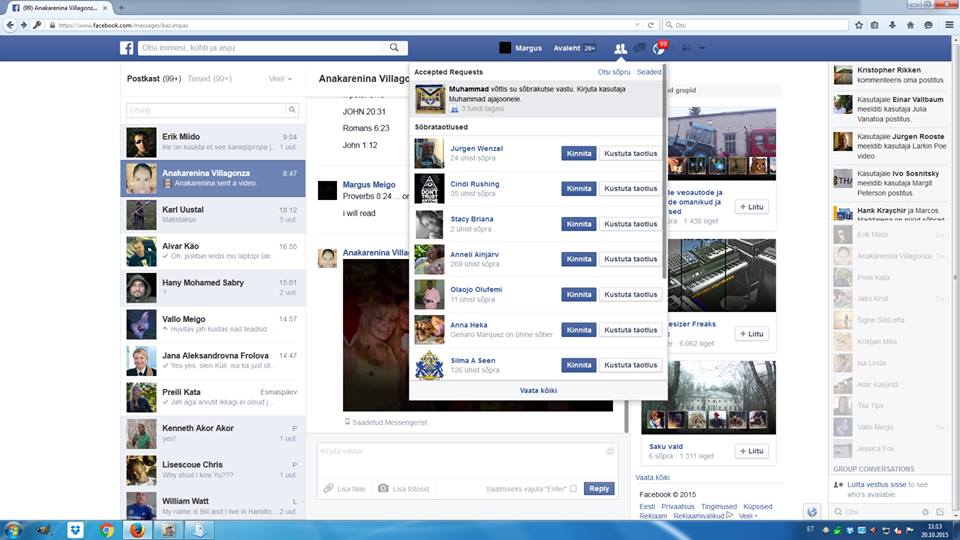The width and height of the screenshot is (960, 540).
Task: Click the Firefox forward arrow
Action: (24, 25)
